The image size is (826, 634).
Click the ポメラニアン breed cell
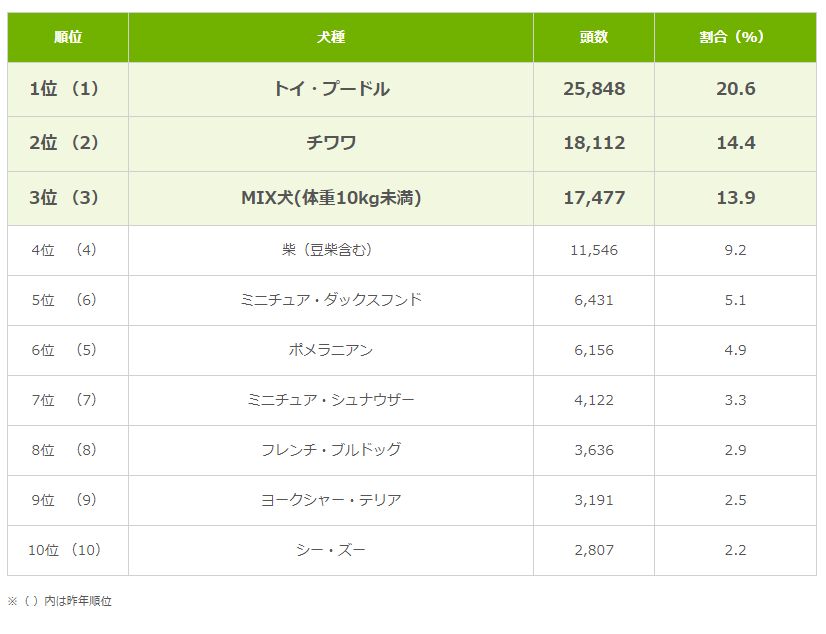(331, 350)
